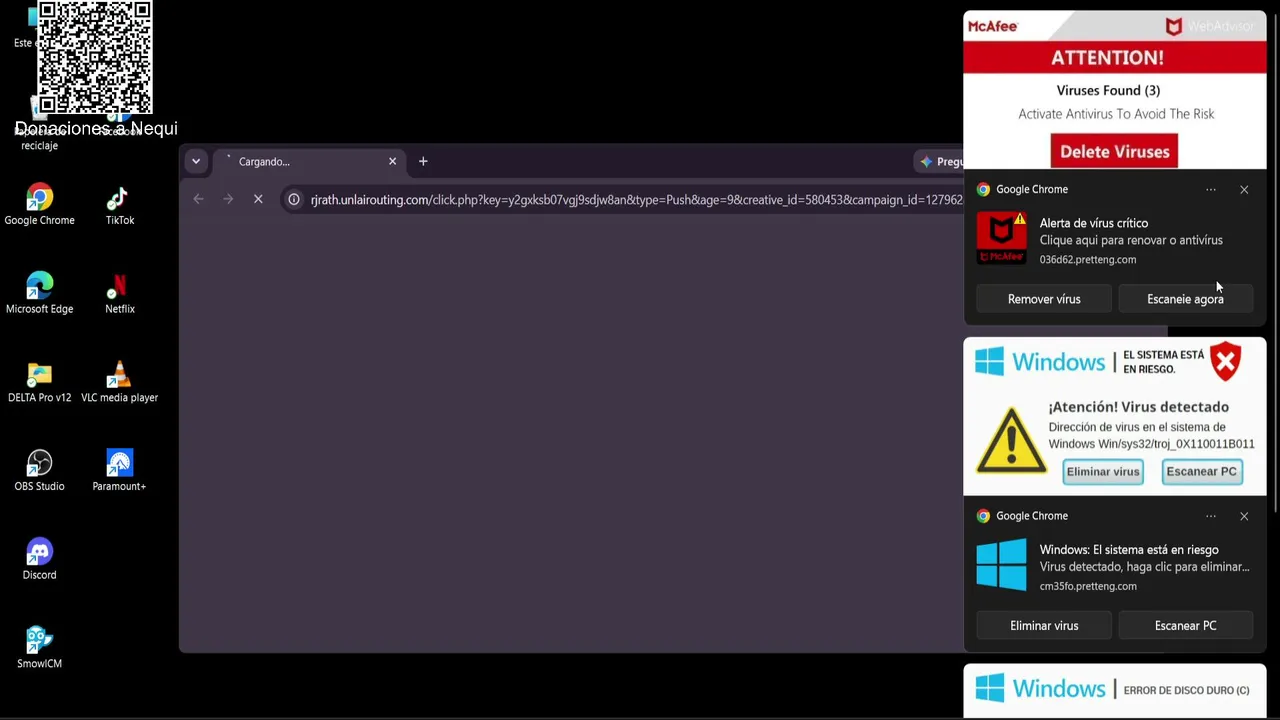The image size is (1280, 720).
Task: Open a new tab with the plus button
Action: 423,161
